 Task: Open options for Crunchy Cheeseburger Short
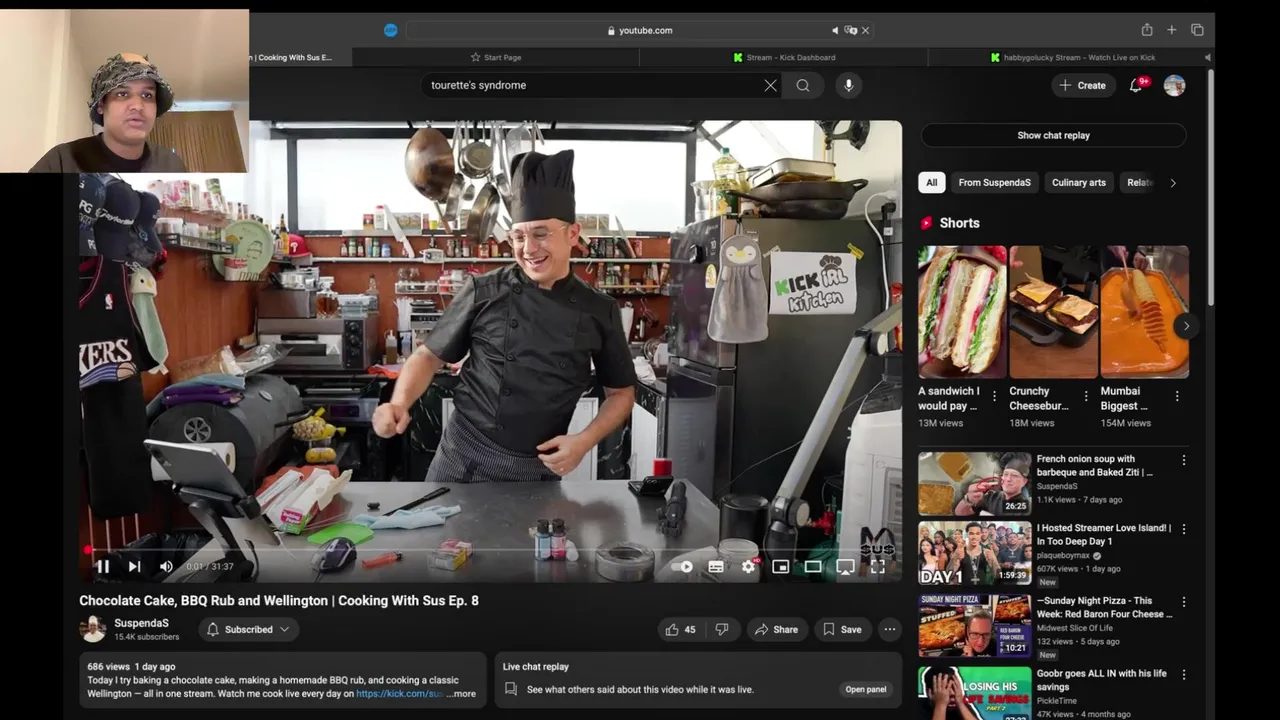1085,397
